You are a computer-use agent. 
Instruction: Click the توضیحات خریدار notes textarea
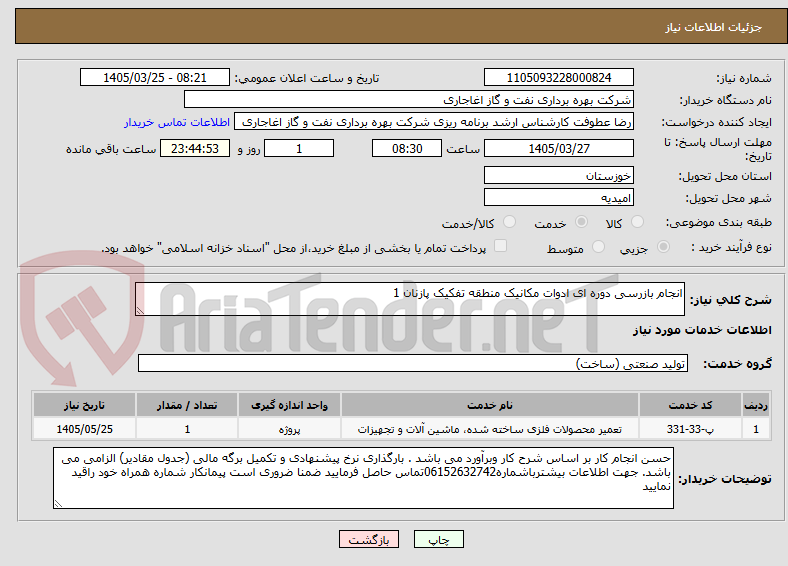tap(363, 478)
